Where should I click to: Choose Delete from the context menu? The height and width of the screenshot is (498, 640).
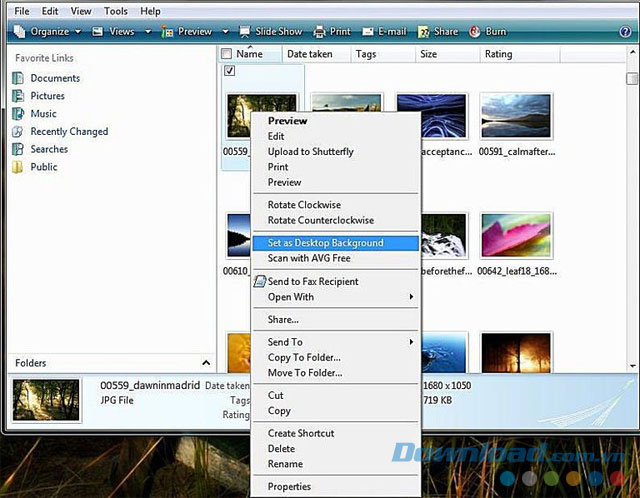[x=336, y=449]
